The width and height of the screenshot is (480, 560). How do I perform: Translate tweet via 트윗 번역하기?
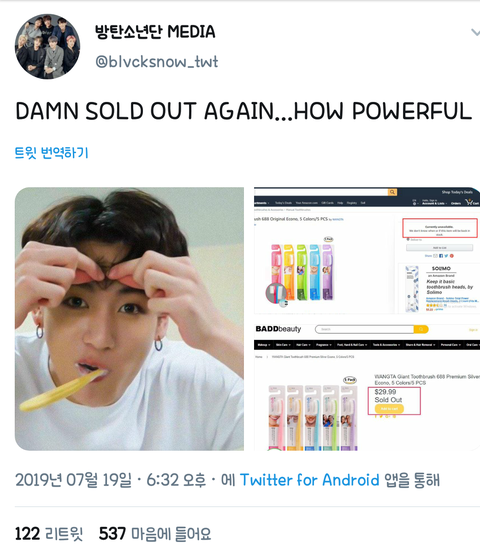(x=51, y=152)
